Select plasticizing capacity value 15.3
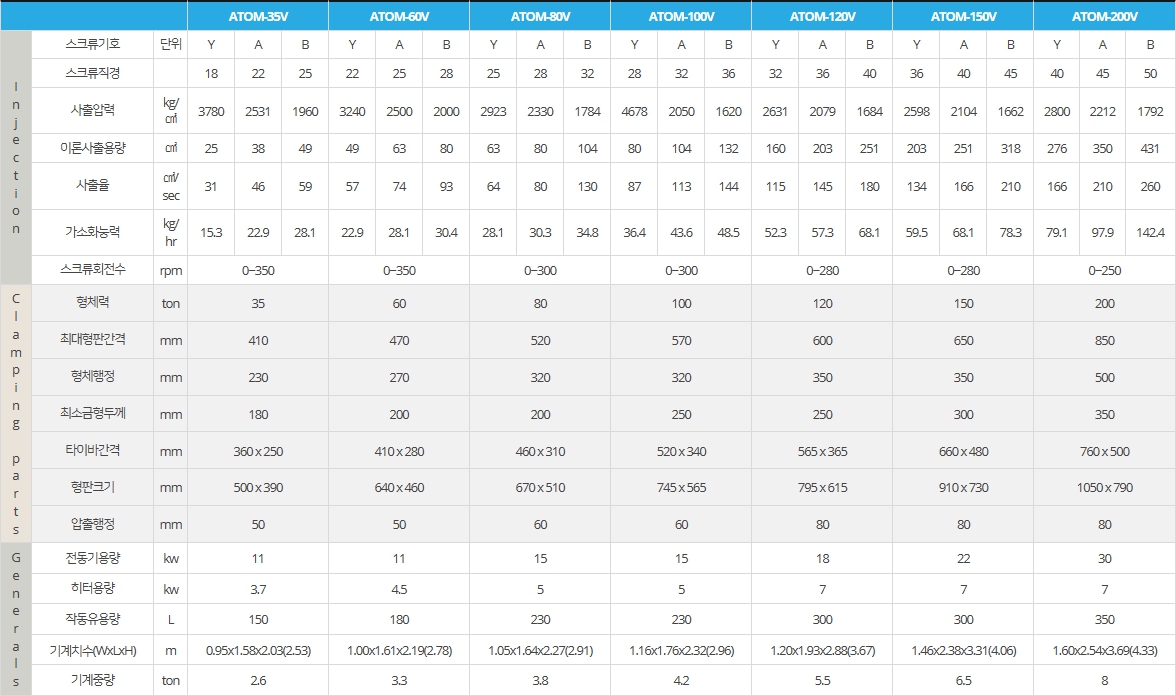 coord(212,232)
